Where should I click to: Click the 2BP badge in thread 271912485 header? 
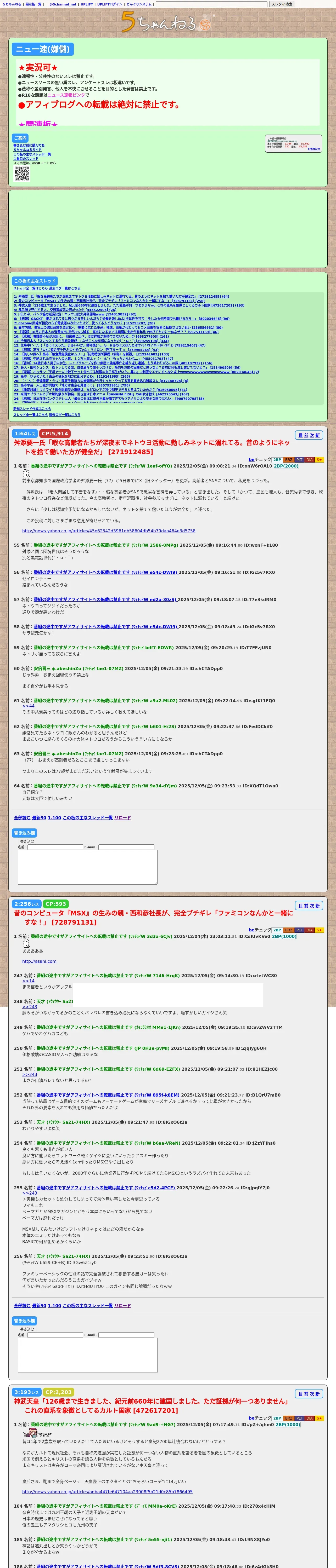(277, 460)
